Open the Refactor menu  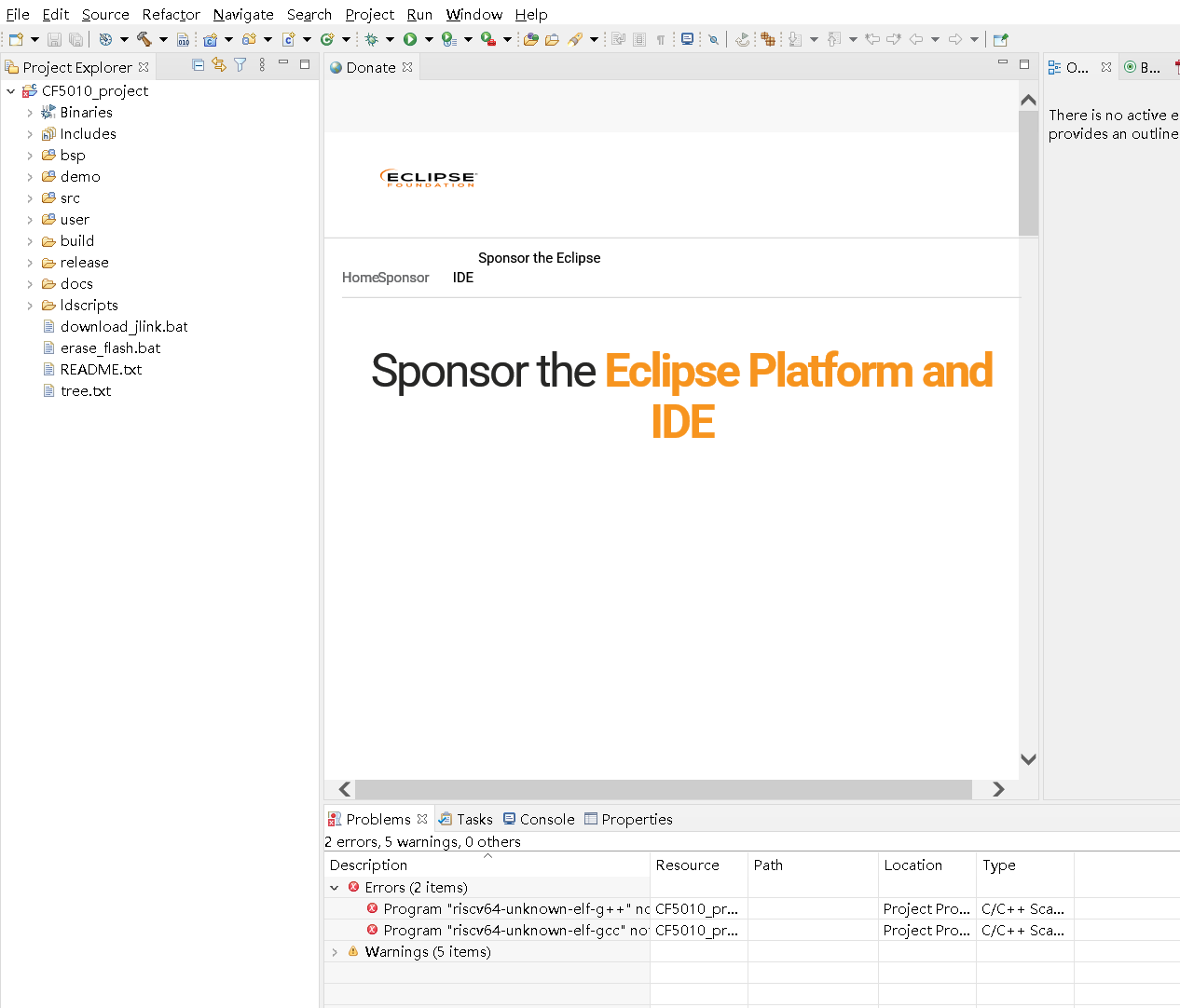[172, 14]
